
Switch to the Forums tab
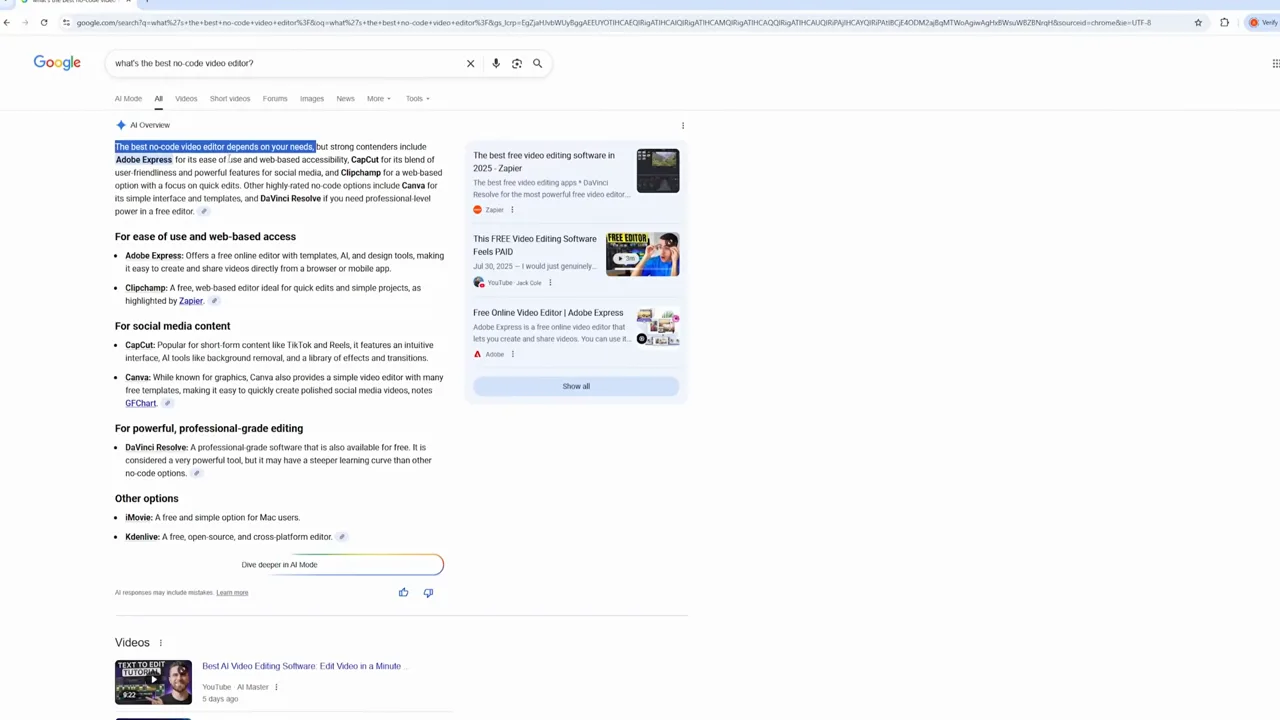click(x=275, y=98)
